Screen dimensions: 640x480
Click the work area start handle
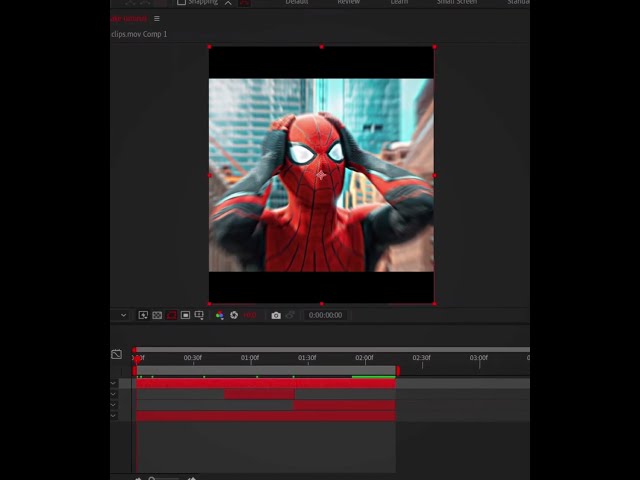(x=135, y=371)
